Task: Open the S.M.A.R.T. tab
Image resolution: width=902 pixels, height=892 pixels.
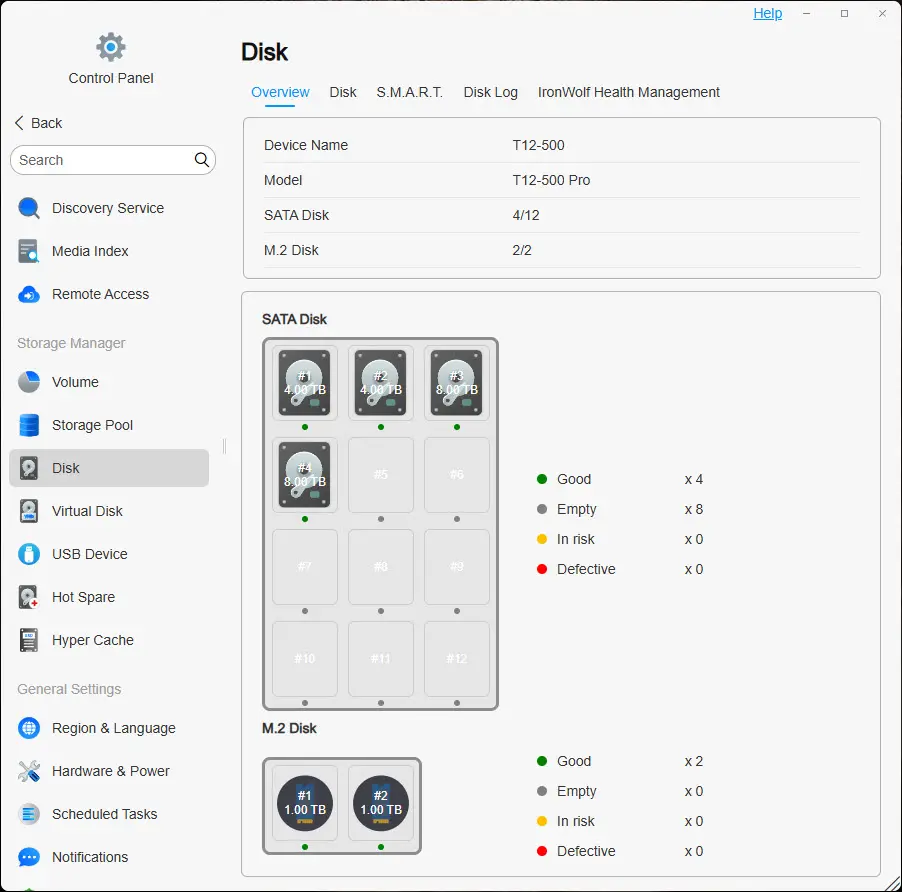Action: [410, 92]
